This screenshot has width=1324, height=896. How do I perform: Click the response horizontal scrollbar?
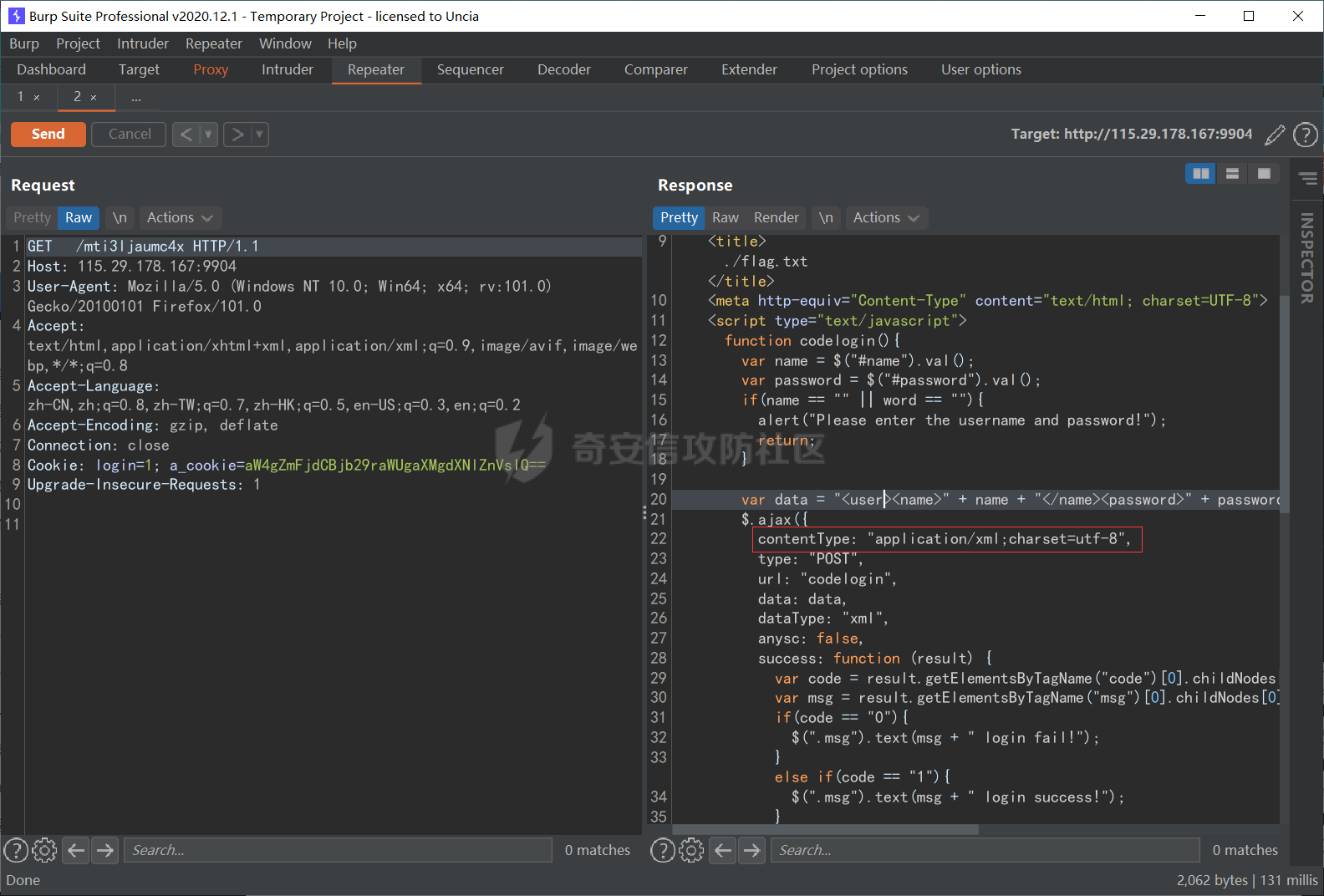[825, 829]
